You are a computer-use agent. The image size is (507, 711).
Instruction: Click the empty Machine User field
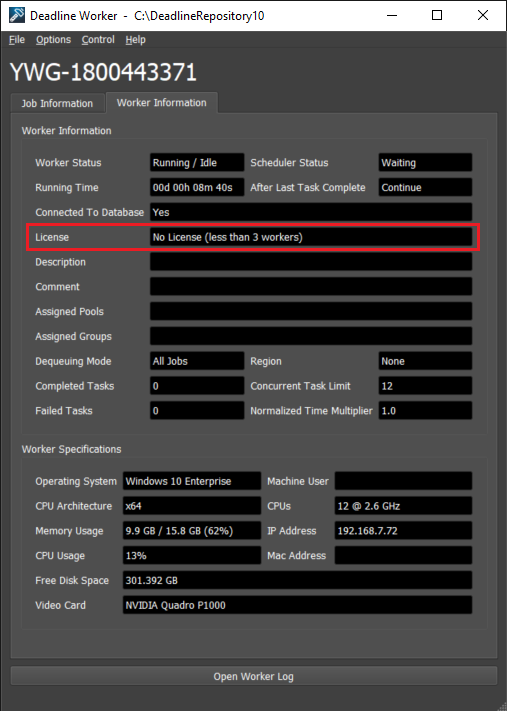[x=403, y=481]
